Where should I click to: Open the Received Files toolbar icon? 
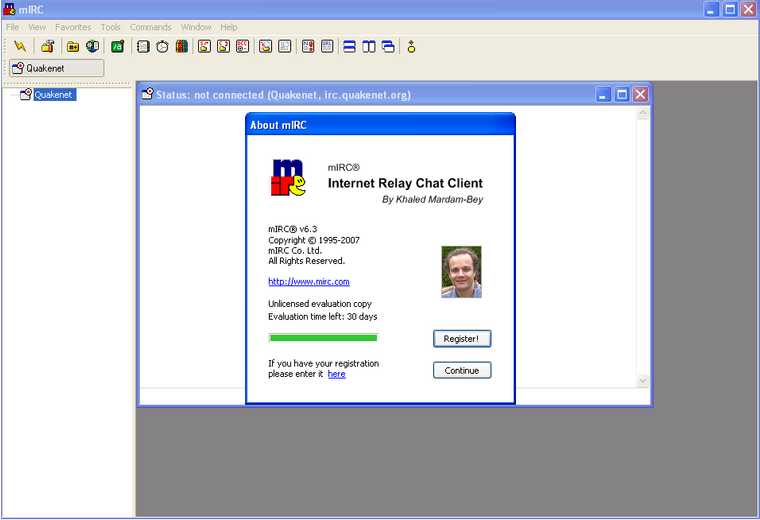point(265,47)
